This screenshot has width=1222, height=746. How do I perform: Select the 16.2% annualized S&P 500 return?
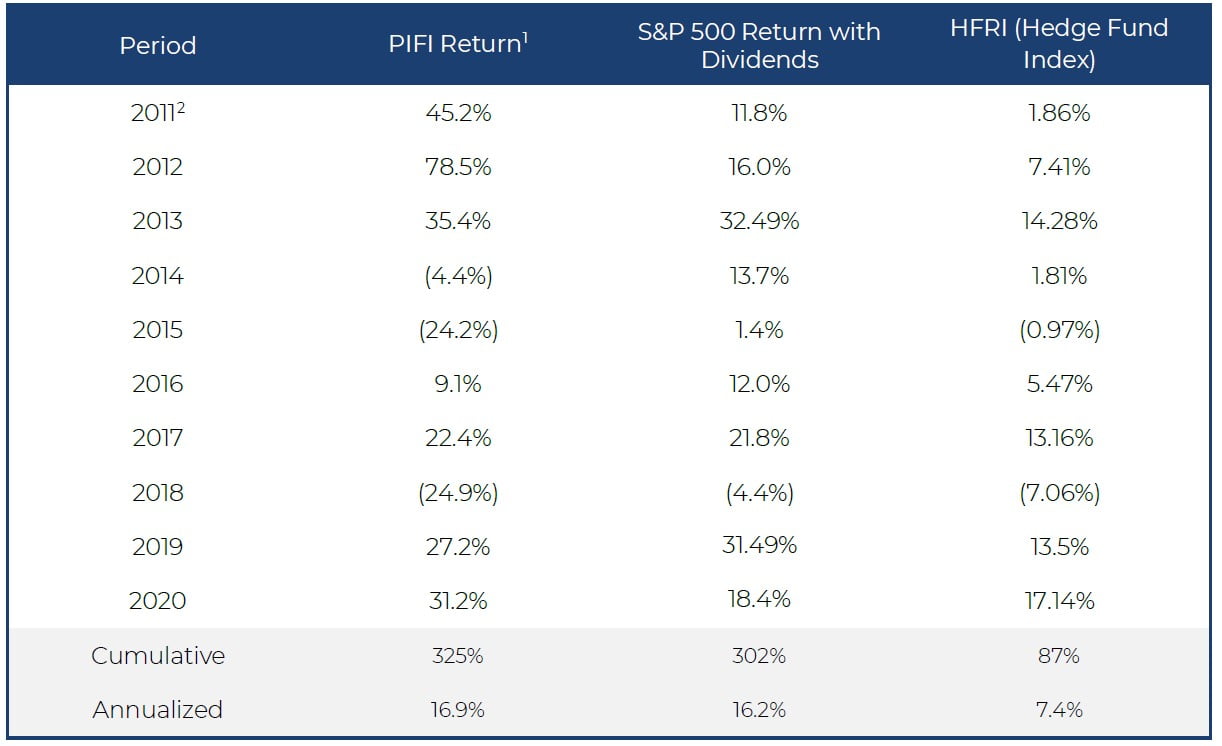759,710
